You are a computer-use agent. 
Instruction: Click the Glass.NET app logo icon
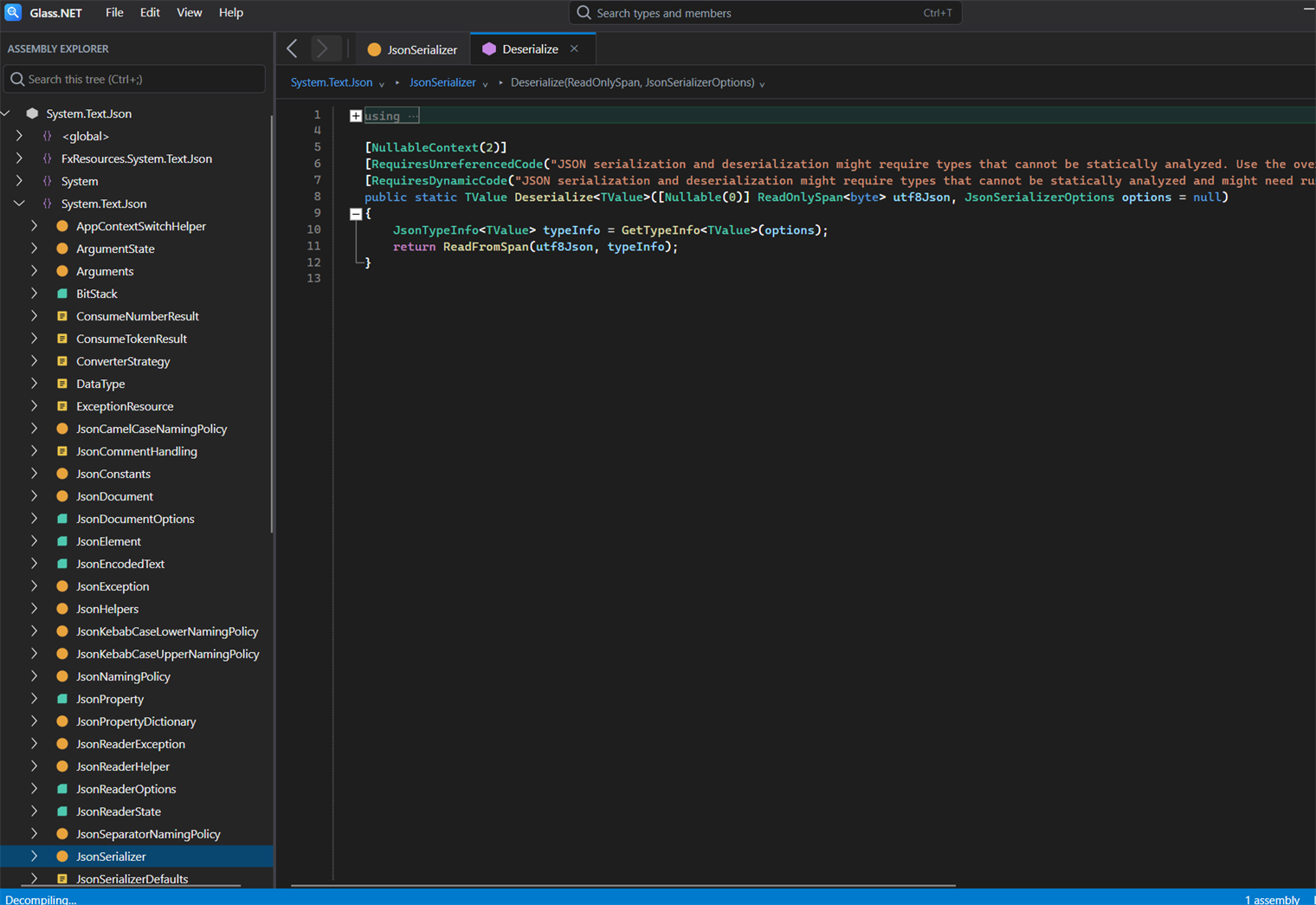13,12
